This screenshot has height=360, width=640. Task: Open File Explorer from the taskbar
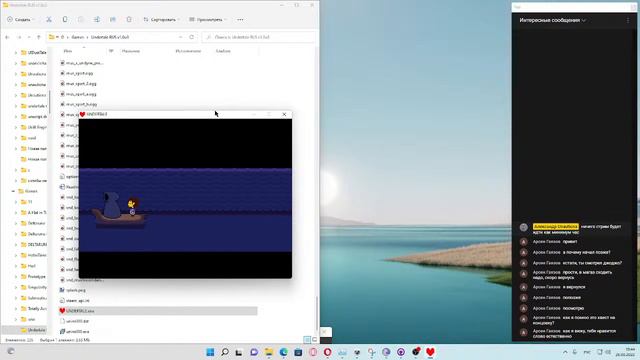[x=269, y=352]
